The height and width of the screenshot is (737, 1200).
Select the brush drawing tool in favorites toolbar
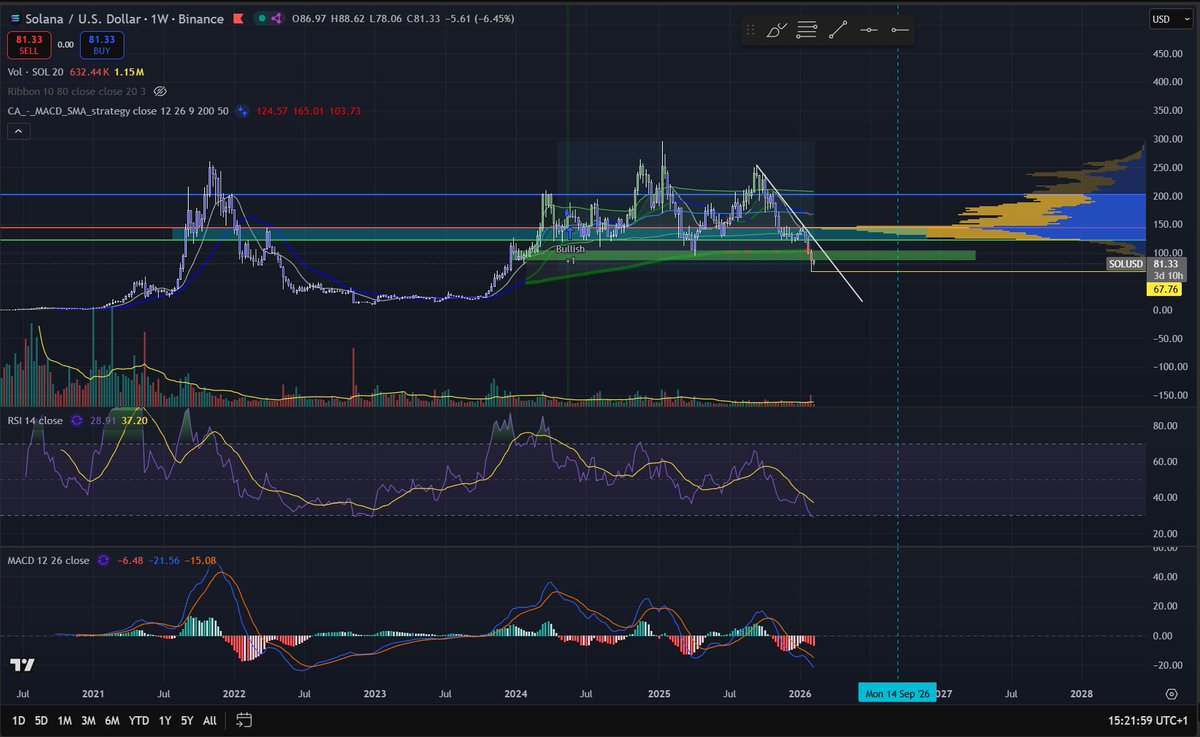(x=777, y=31)
